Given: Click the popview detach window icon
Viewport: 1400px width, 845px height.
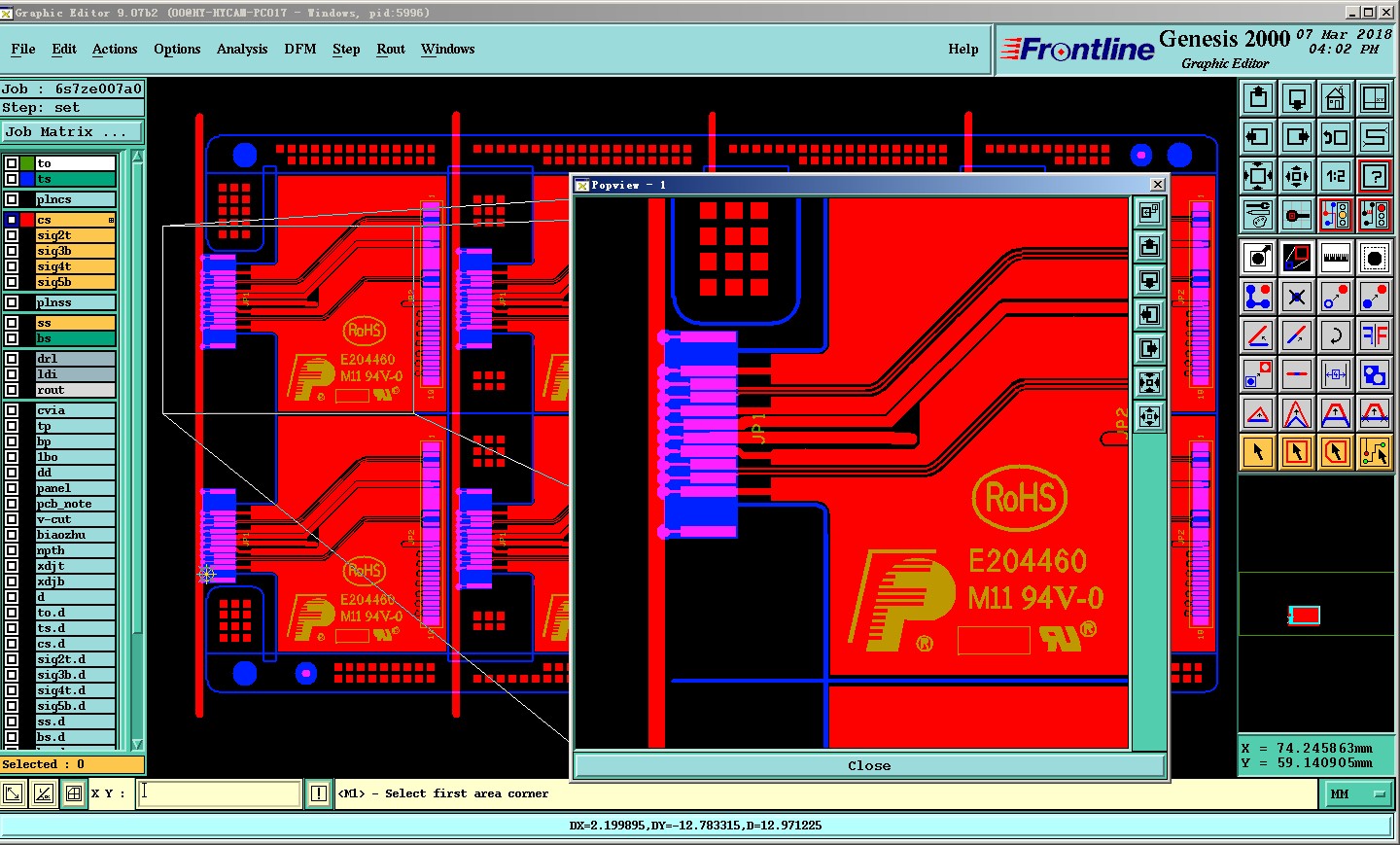Looking at the screenshot, I should click(x=1149, y=213).
